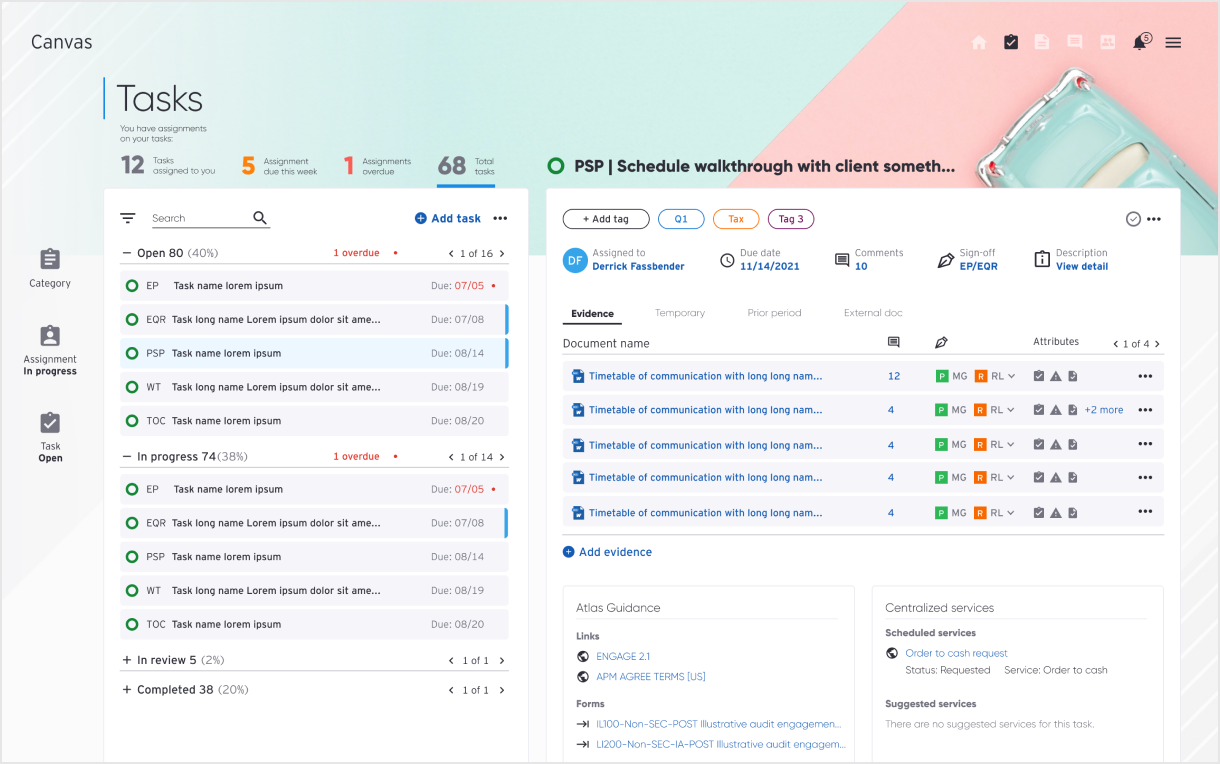Open the ENGAGE 2.1 guidance link
This screenshot has height=764, width=1220.
623,656
